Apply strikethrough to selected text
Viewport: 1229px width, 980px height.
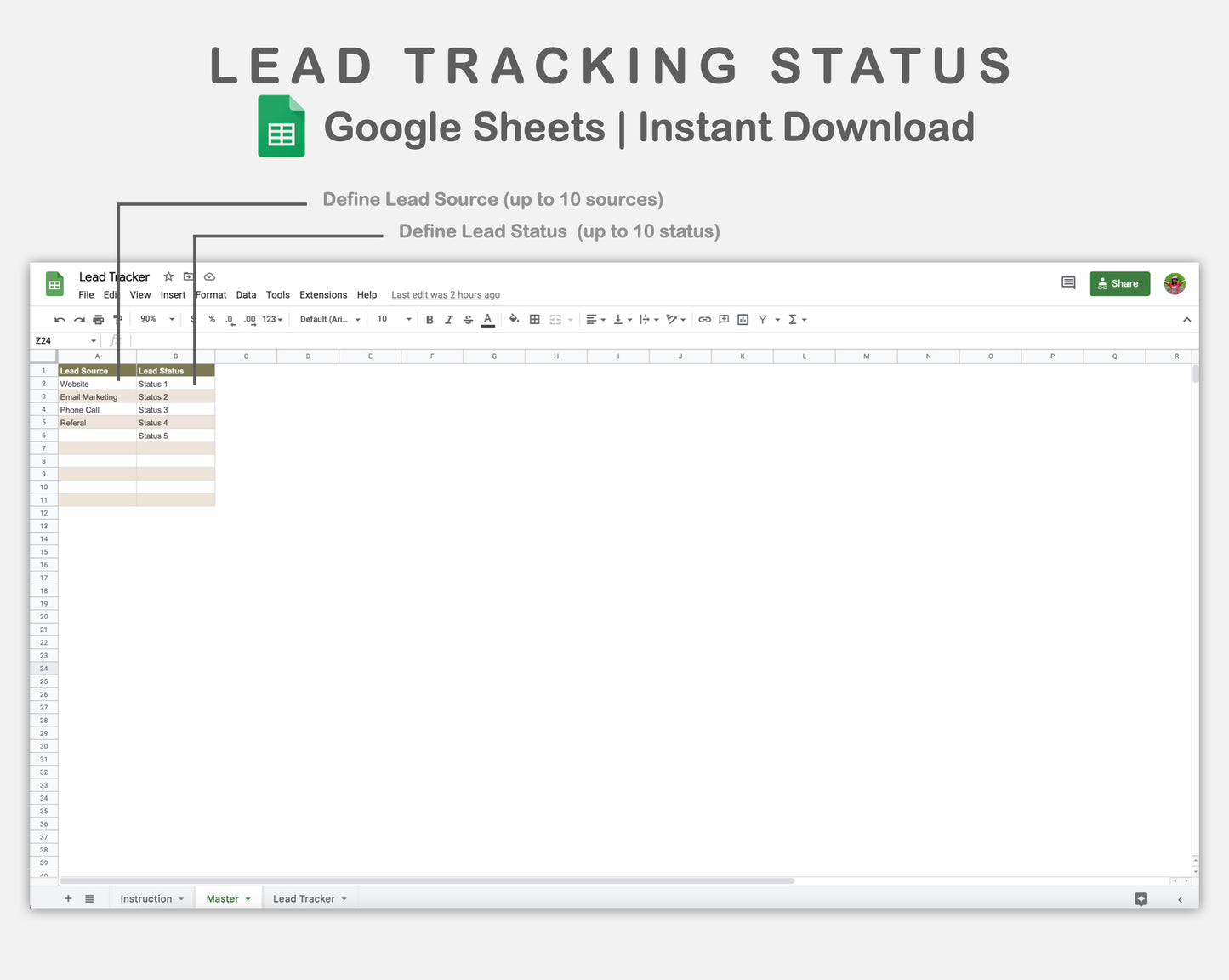click(x=468, y=319)
